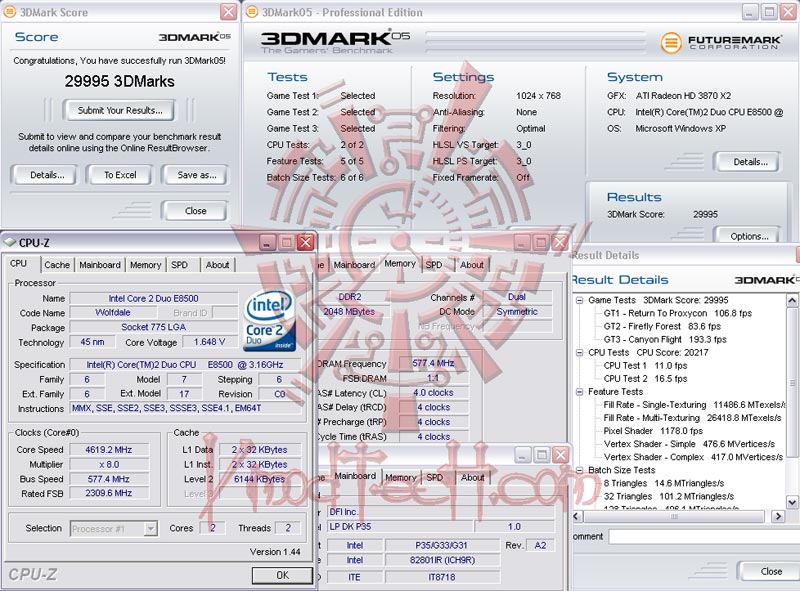Select CPU Test 2 row
800x591 pixels.
[x=645, y=379]
